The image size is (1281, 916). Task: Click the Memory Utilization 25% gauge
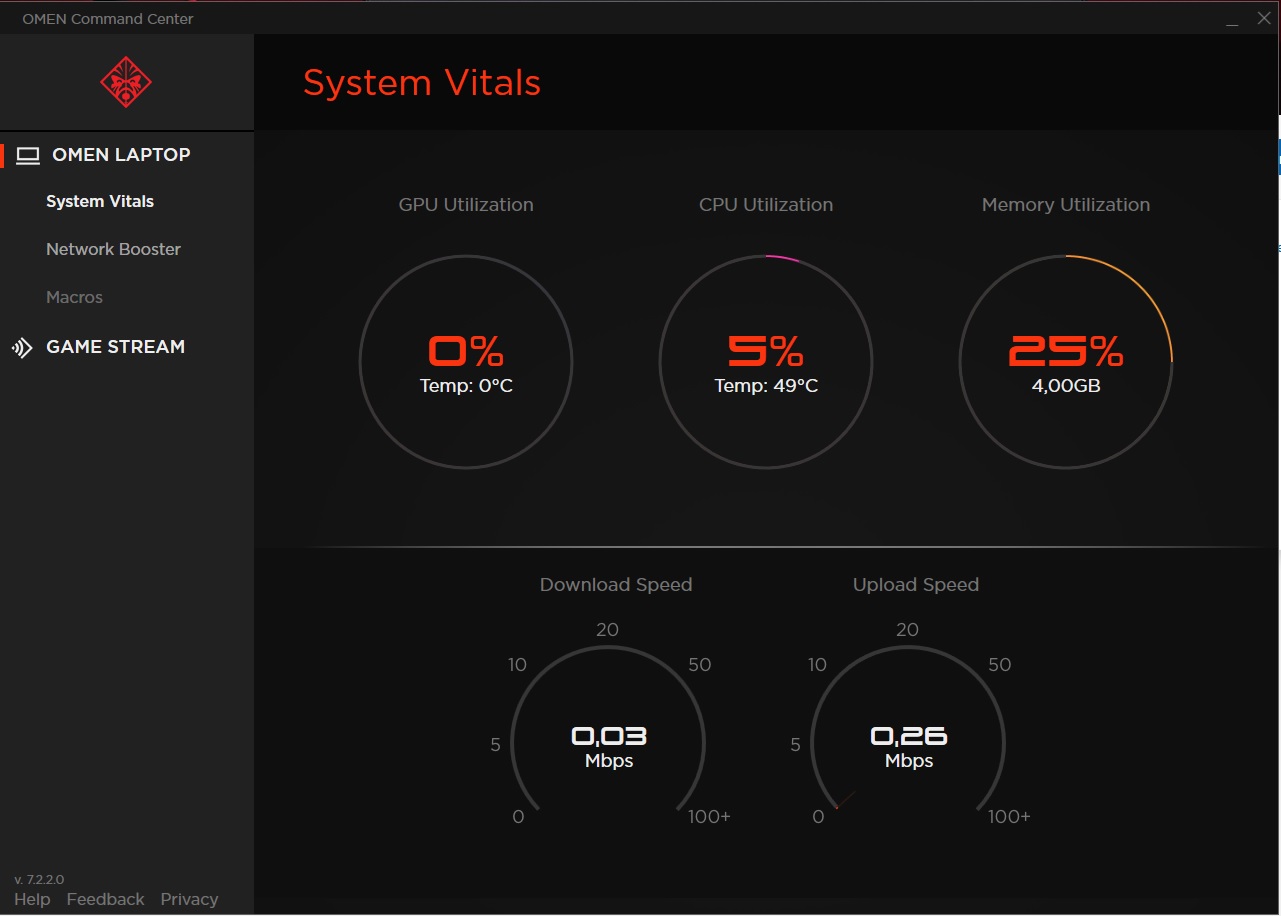tap(1066, 362)
